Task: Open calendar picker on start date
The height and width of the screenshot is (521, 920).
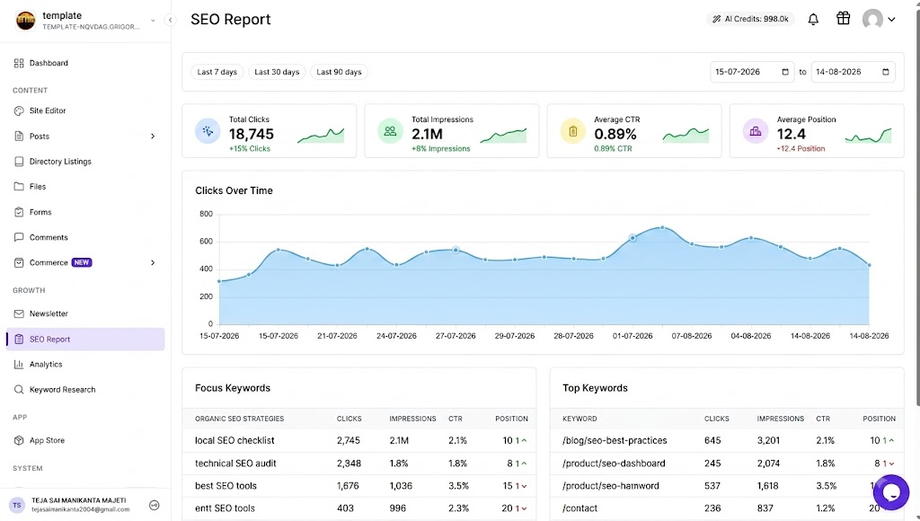Action: (x=785, y=72)
